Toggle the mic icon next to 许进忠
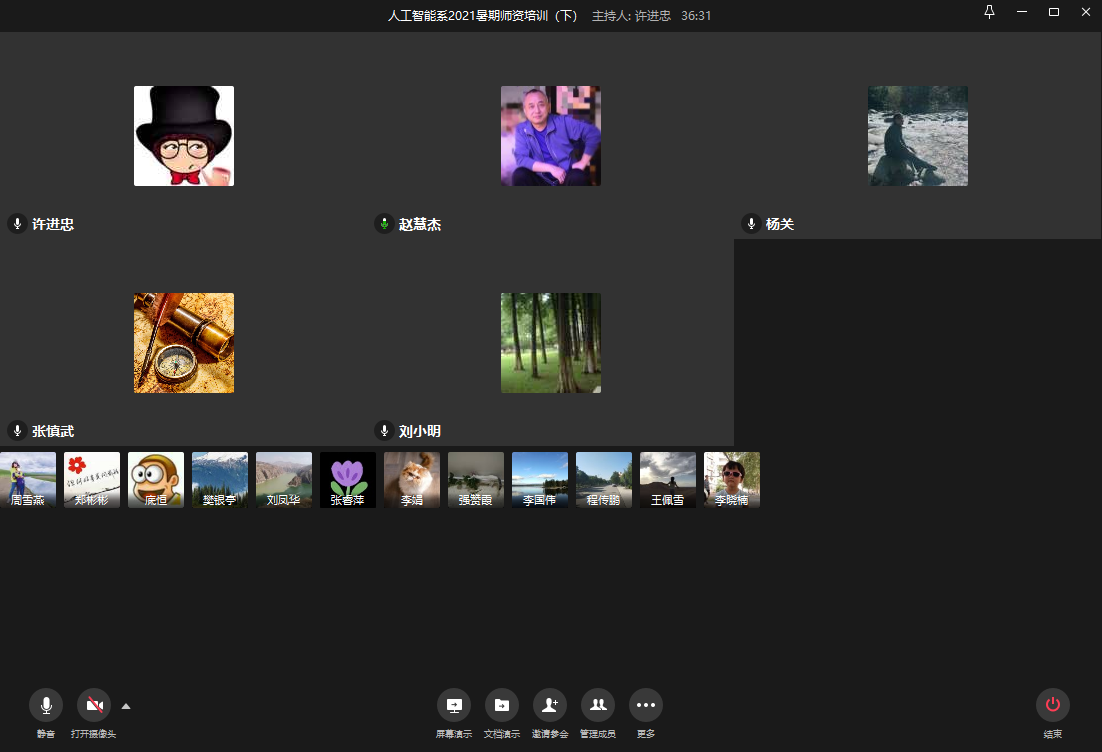 (17, 224)
